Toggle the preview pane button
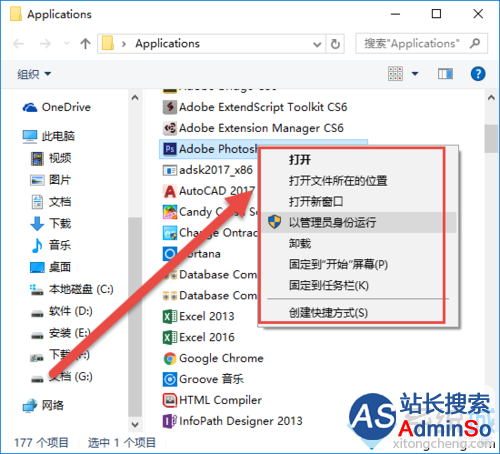 pos(445,74)
